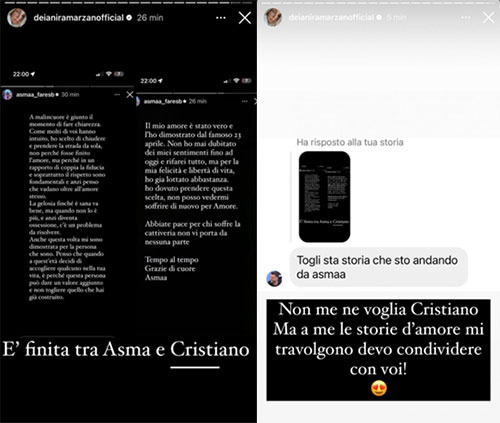Tap the verified badge beside left username

tap(129, 18)
